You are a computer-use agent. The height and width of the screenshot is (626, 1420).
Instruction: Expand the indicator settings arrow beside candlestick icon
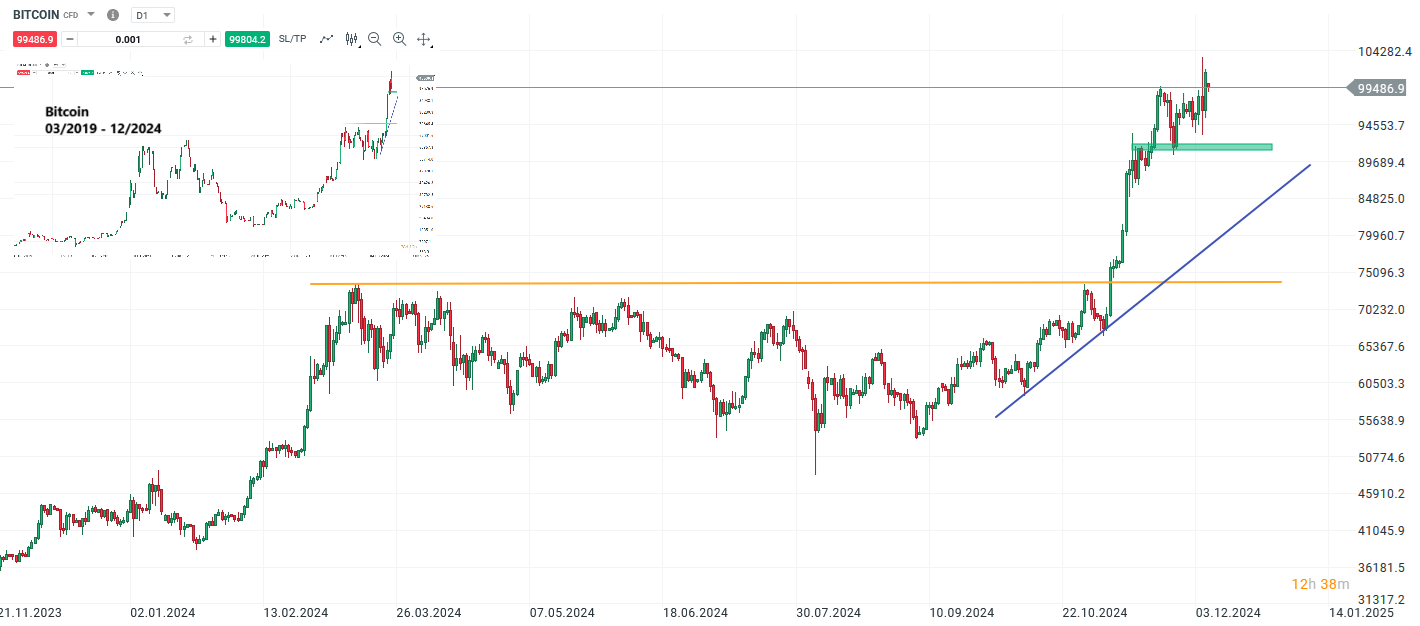(x=360, y=45)
